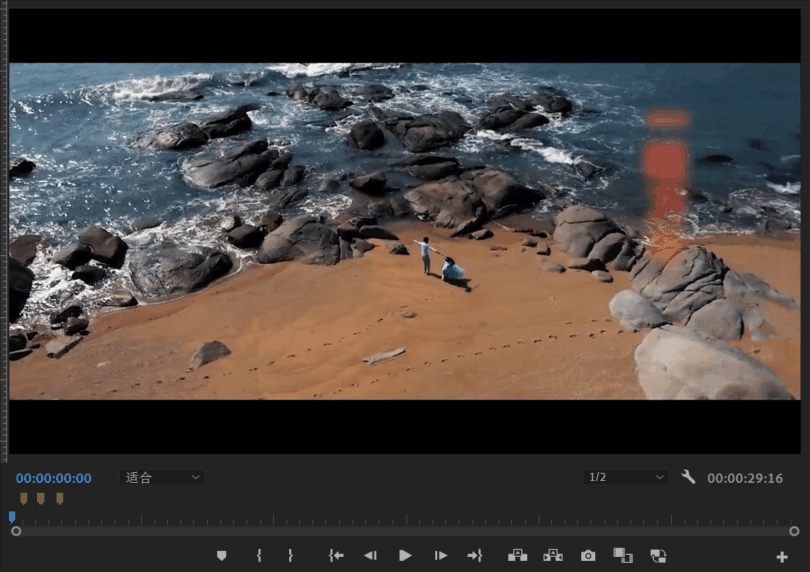The image size is (810, 572).
Task: Click the second yellow timeline marker
Action: tap(41, 498)
